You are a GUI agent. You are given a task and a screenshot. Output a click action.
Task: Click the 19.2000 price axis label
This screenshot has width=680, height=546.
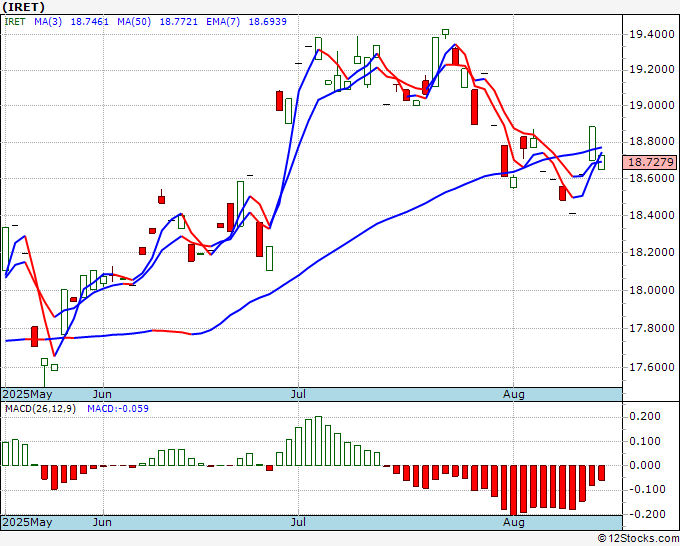point(652,69)
